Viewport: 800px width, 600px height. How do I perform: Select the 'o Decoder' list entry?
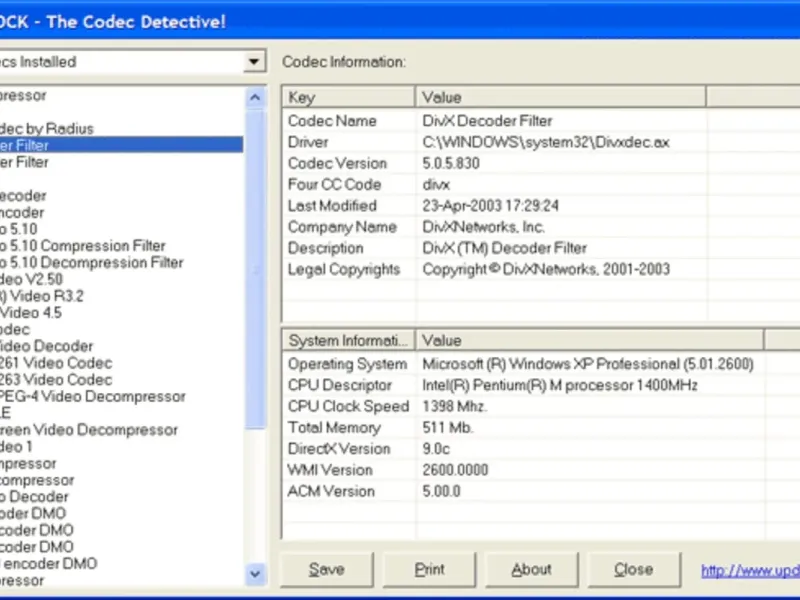click(34, 497)
